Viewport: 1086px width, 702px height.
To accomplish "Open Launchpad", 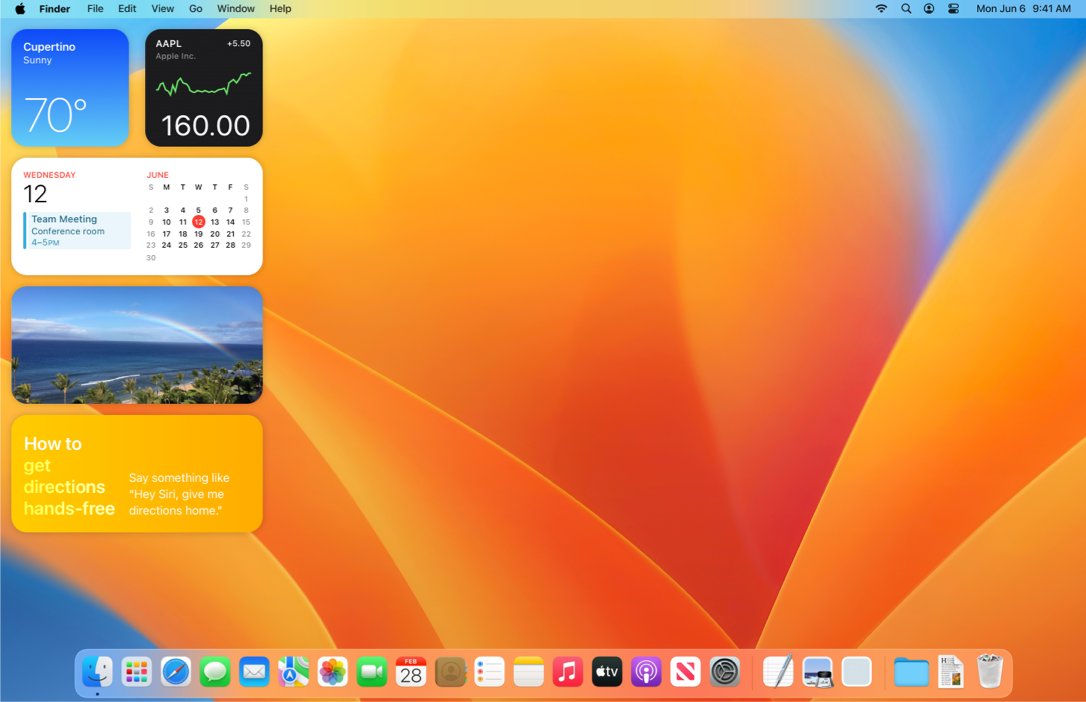I will [x=136, y=672].
